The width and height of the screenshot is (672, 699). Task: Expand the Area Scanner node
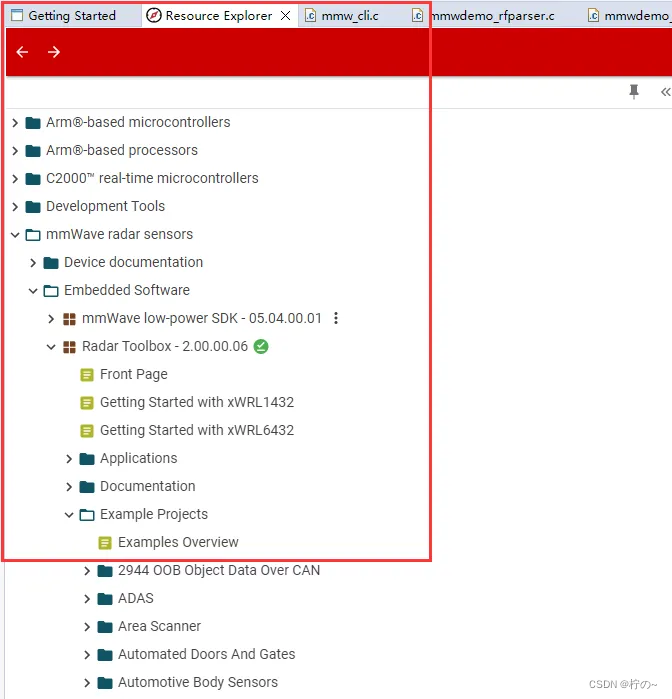pos(87,627)
